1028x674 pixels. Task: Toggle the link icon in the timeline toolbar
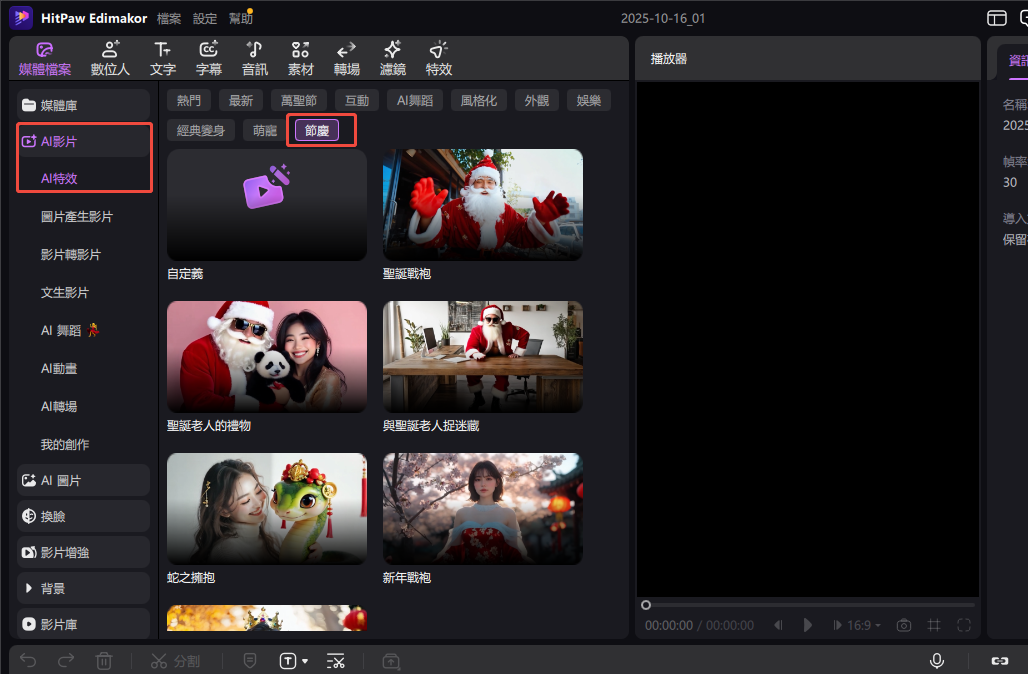click(x=999, y=661)
